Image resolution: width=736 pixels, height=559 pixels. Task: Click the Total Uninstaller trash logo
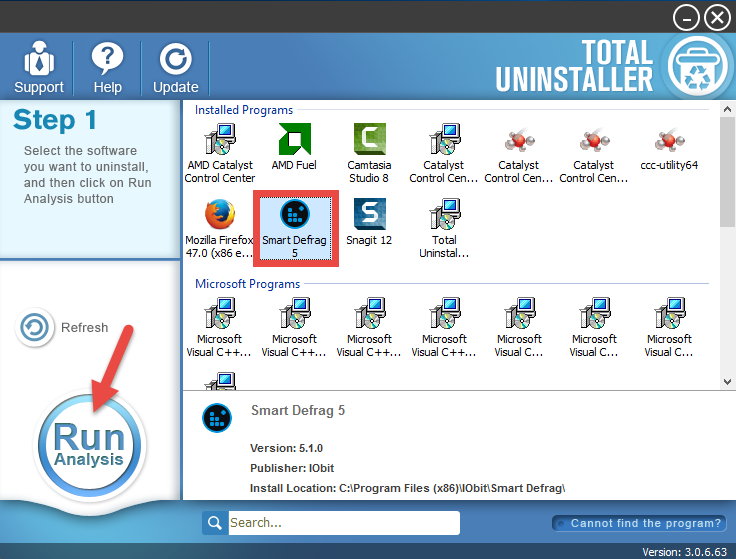tap(697, 66)
